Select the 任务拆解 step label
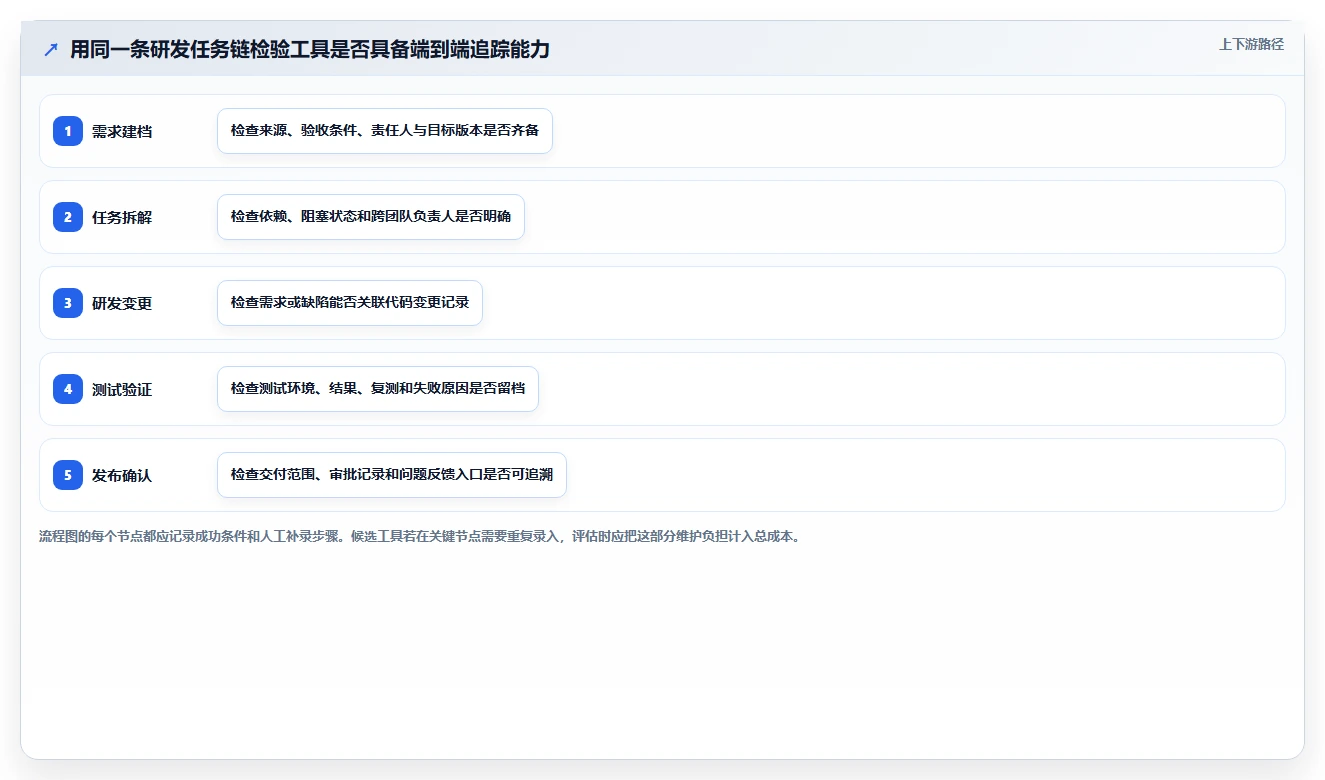 (x=122, y=217)
